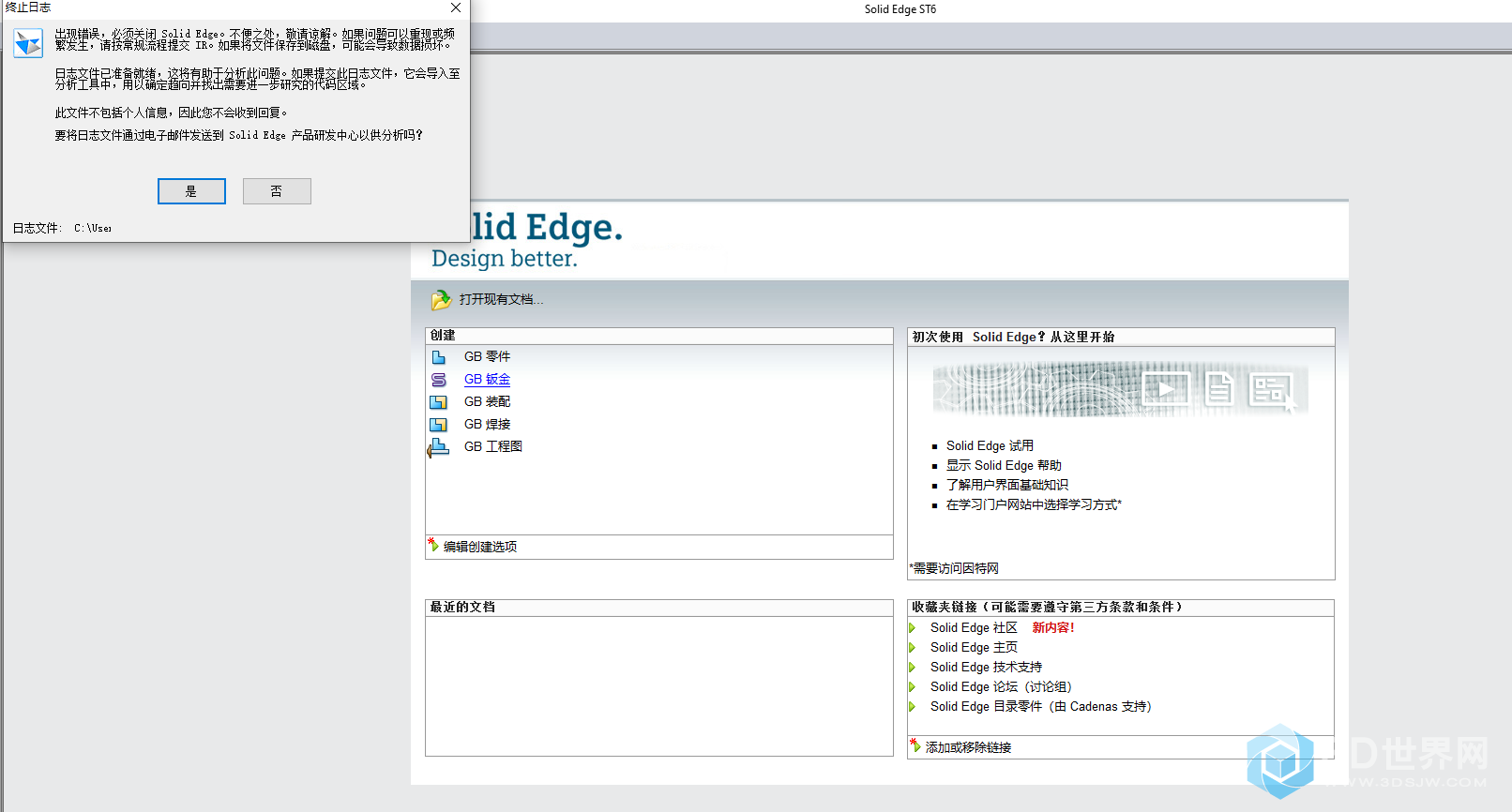
Task: Click the 是 (Yes) button in the dialog
Action: click(x=191, y=191)
